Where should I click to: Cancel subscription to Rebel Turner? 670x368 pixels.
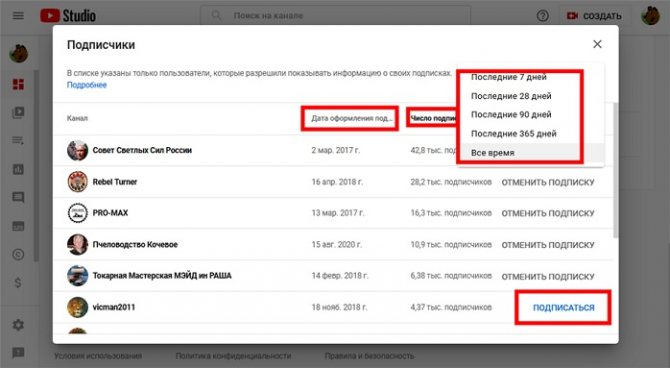548,182
